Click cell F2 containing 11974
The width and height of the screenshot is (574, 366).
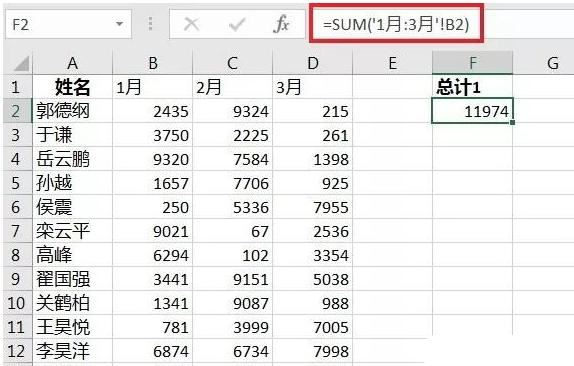[473, 111]
